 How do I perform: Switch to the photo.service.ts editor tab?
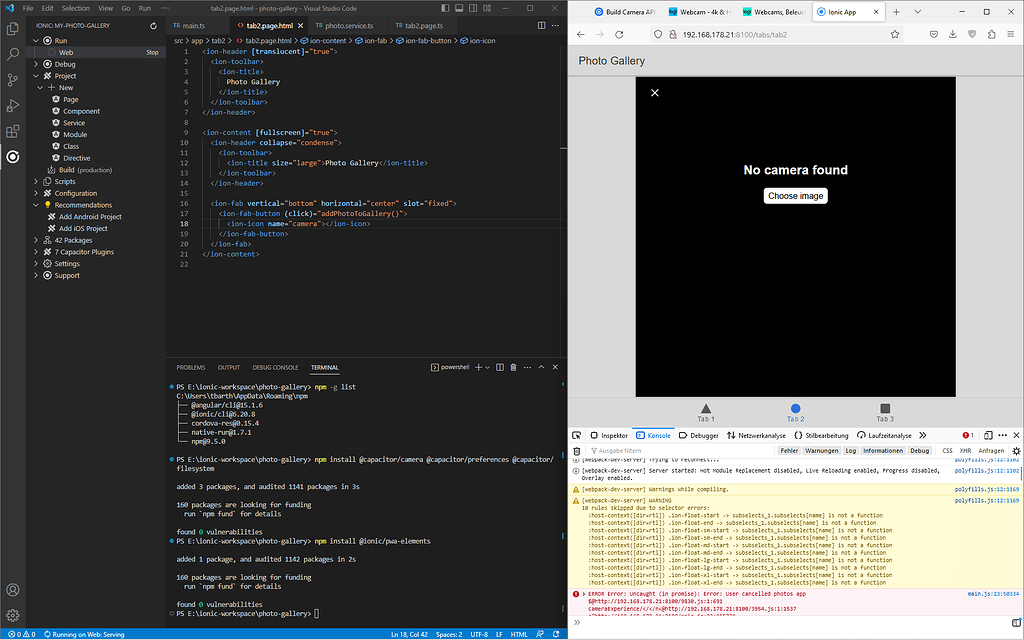point(349,25)
